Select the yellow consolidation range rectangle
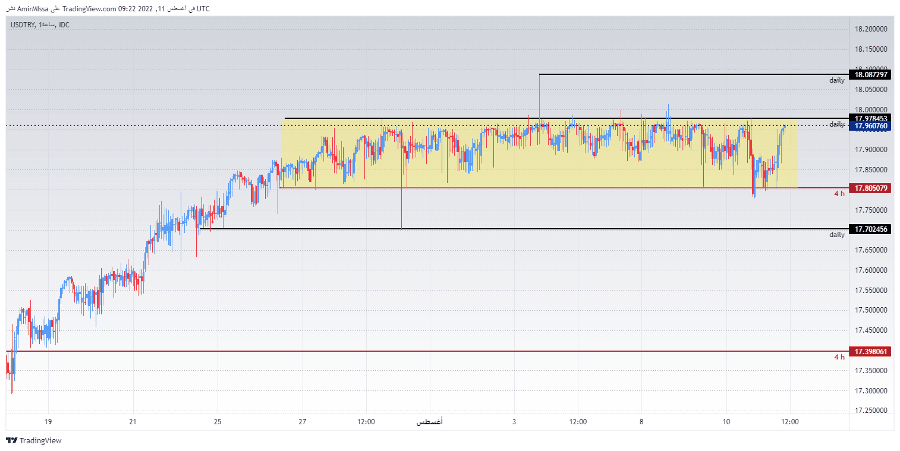The width and height of the screenshot is (900, 451). 539,153
